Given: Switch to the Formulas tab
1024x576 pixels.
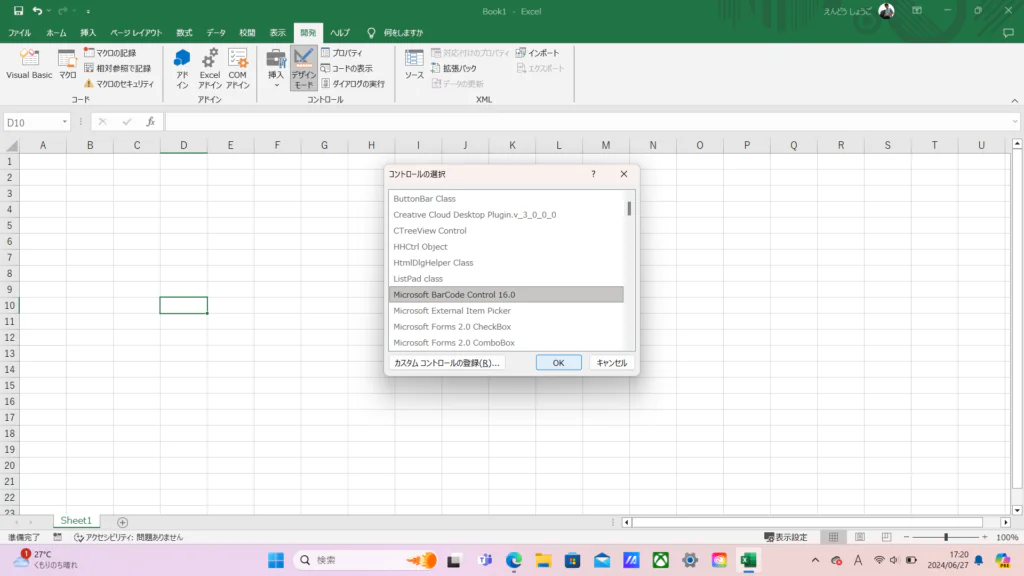Looking at the screenshot, I should pos(184,33).
